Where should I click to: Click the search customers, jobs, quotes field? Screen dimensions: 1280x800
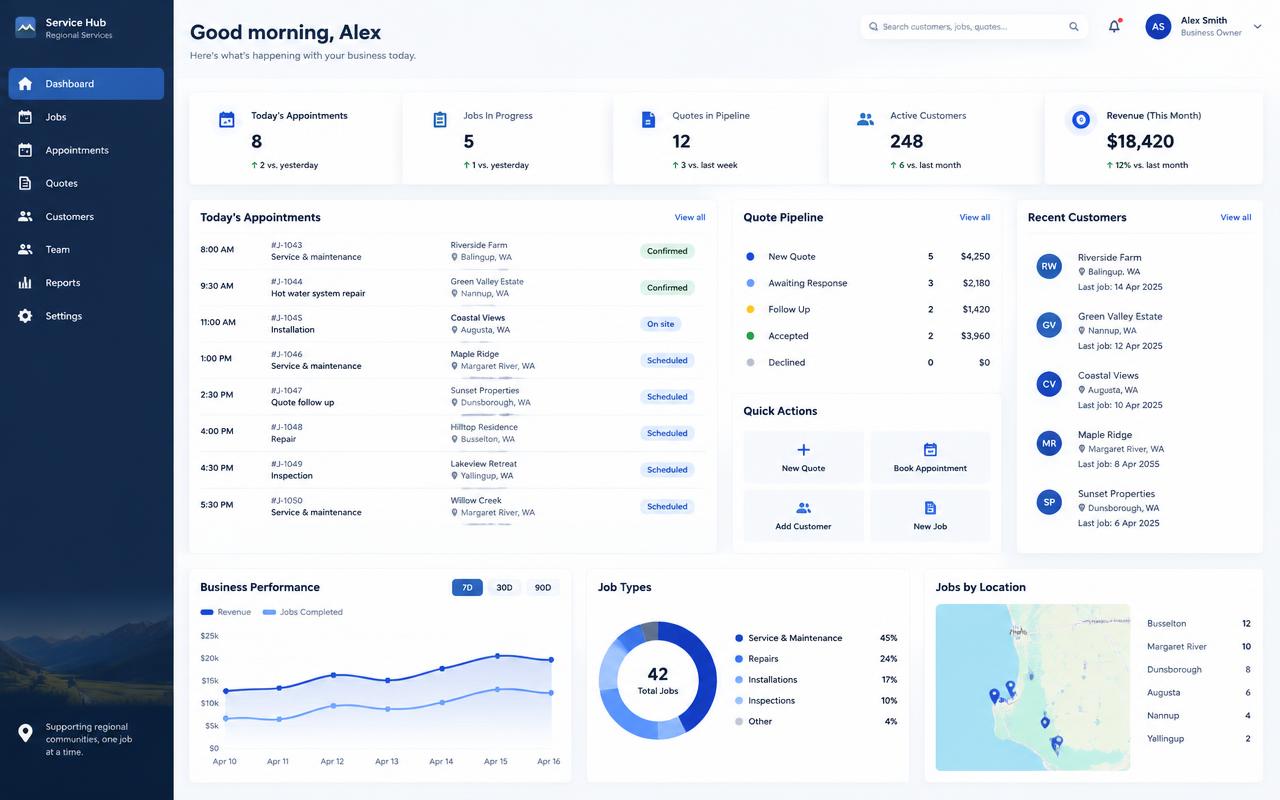(974, 27)
